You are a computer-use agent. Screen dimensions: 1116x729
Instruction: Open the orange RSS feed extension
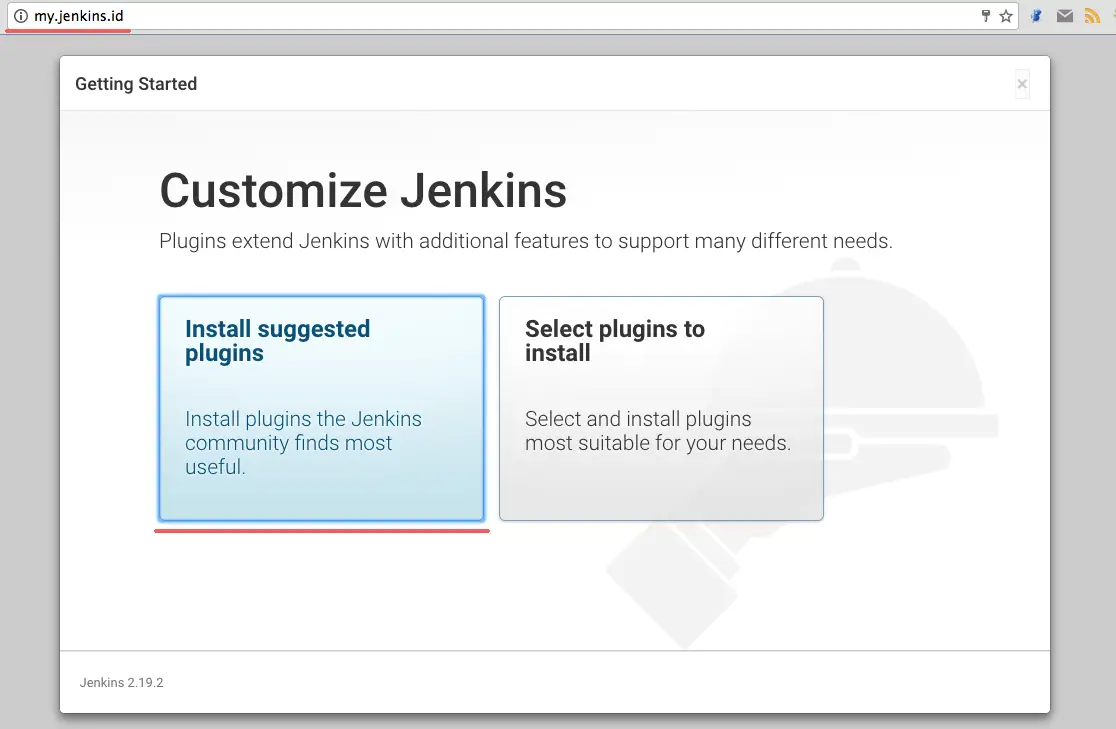[1092, 16]
